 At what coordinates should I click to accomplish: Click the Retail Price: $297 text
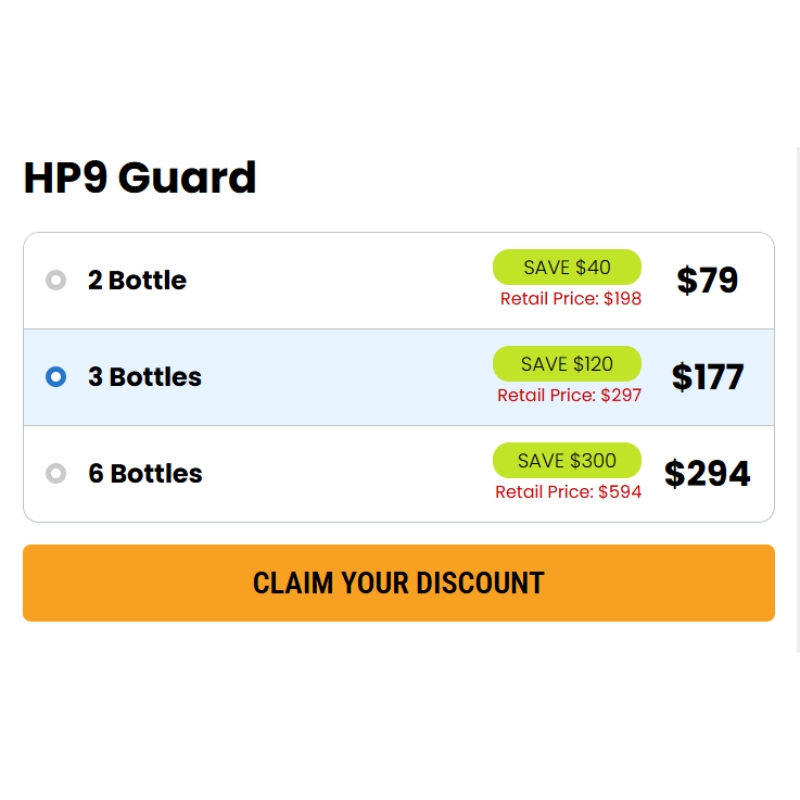(x=569, y=395)
